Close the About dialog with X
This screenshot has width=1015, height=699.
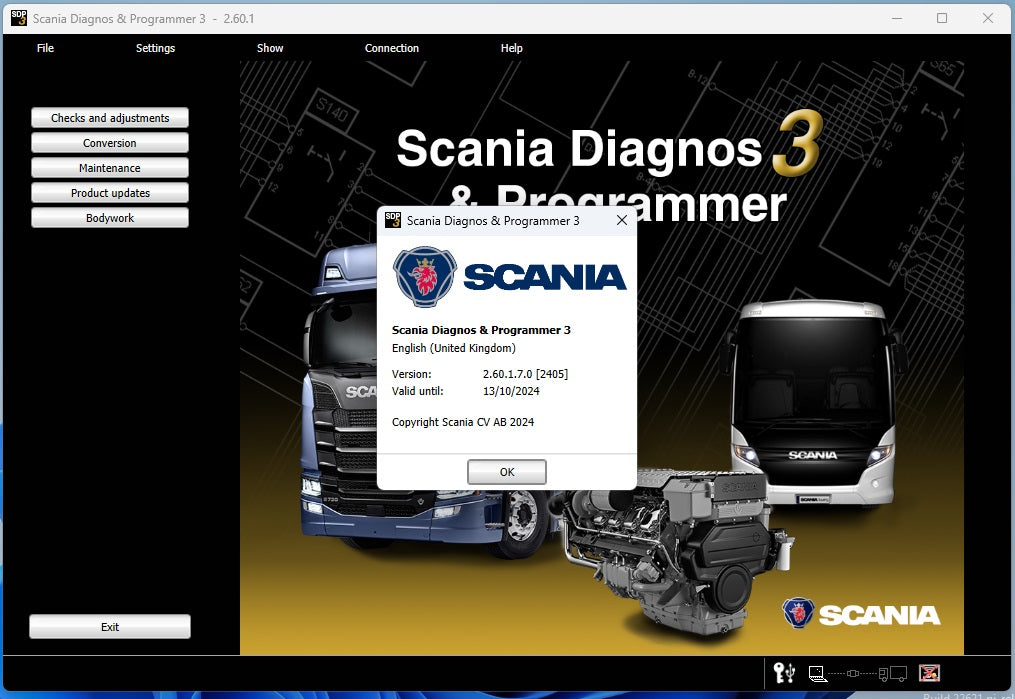tap(621, 220)
